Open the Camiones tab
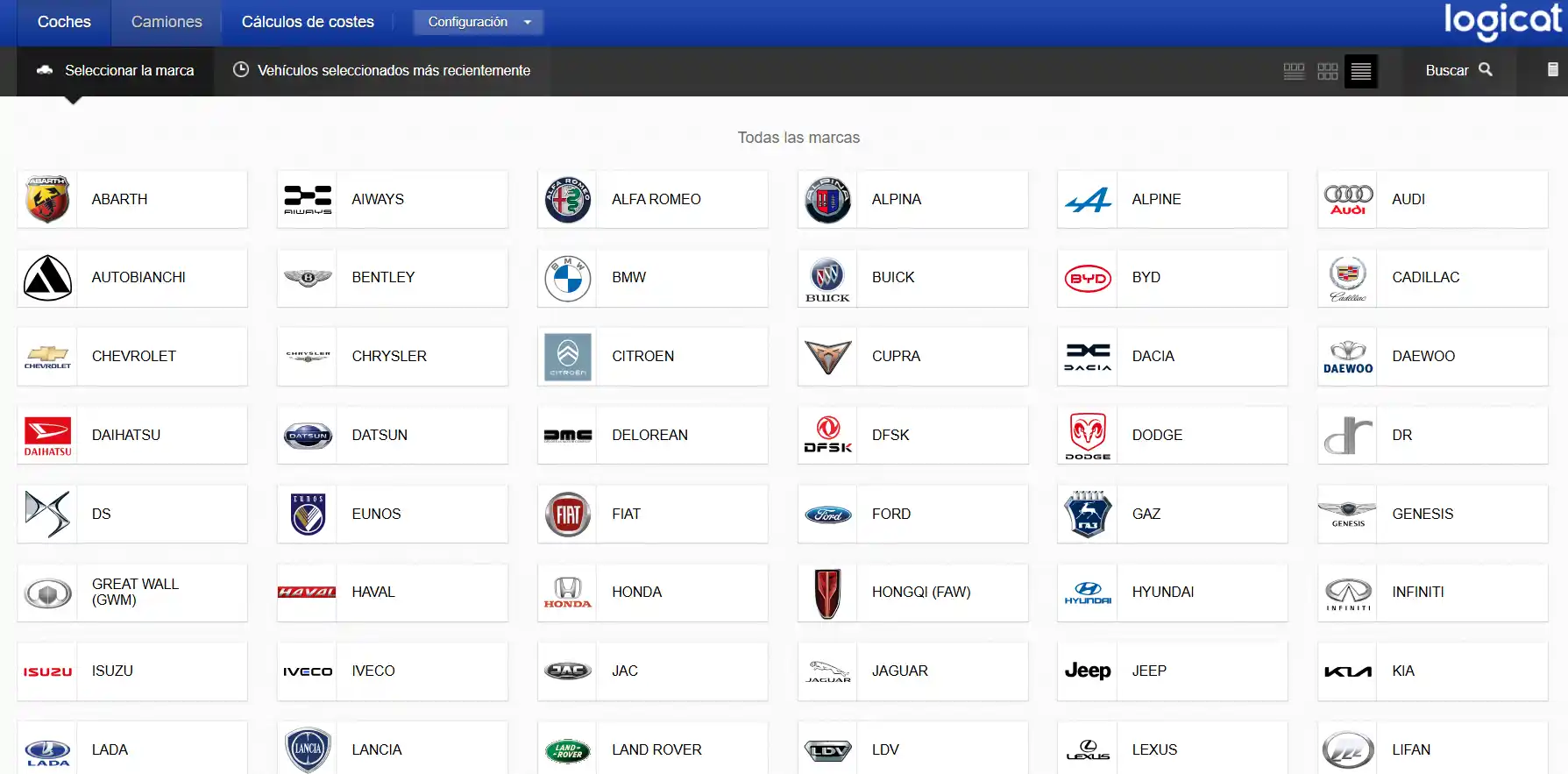 pos(167,22)
